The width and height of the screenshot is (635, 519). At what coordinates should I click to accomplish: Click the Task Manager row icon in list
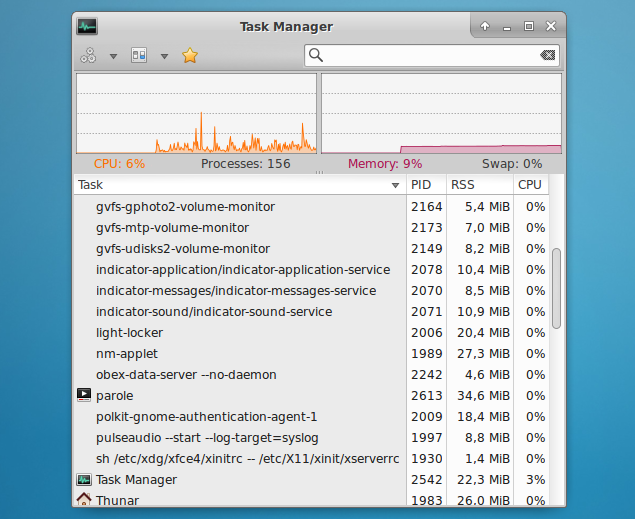click(84, 479)
